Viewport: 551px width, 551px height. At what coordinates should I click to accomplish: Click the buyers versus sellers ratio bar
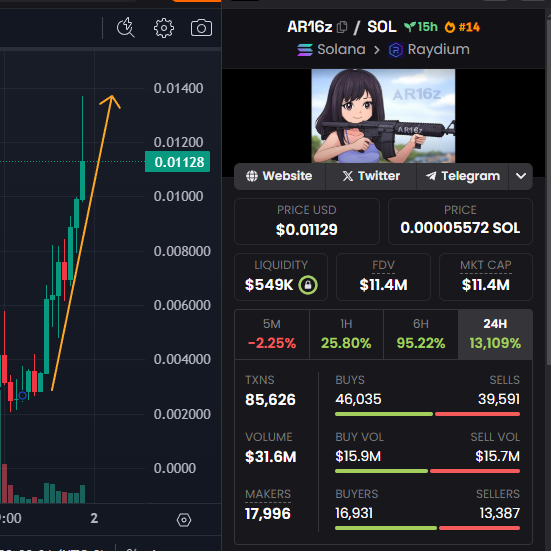click(427, 528)
